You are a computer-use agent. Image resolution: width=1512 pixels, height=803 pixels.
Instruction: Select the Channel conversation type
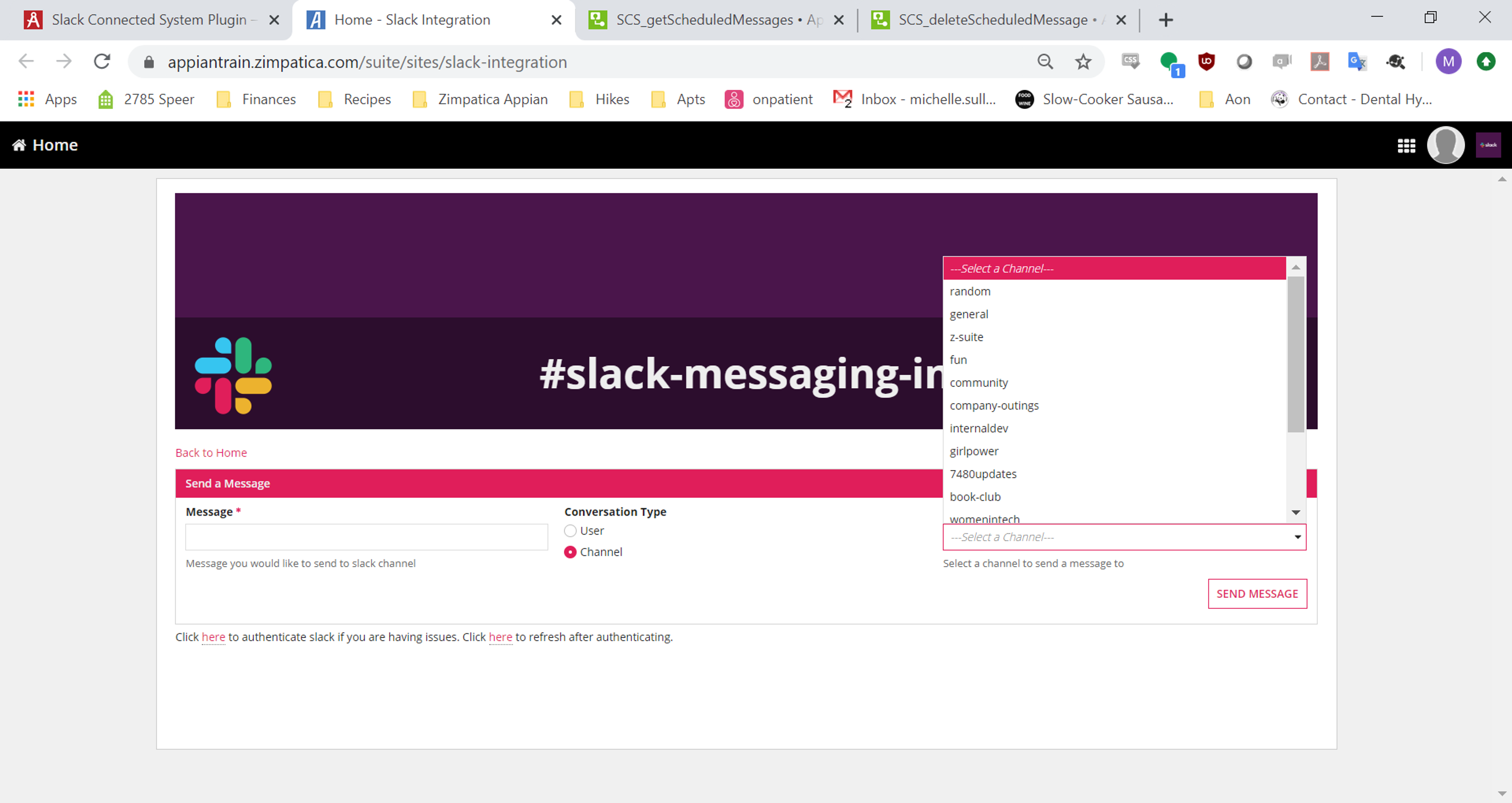570,552
